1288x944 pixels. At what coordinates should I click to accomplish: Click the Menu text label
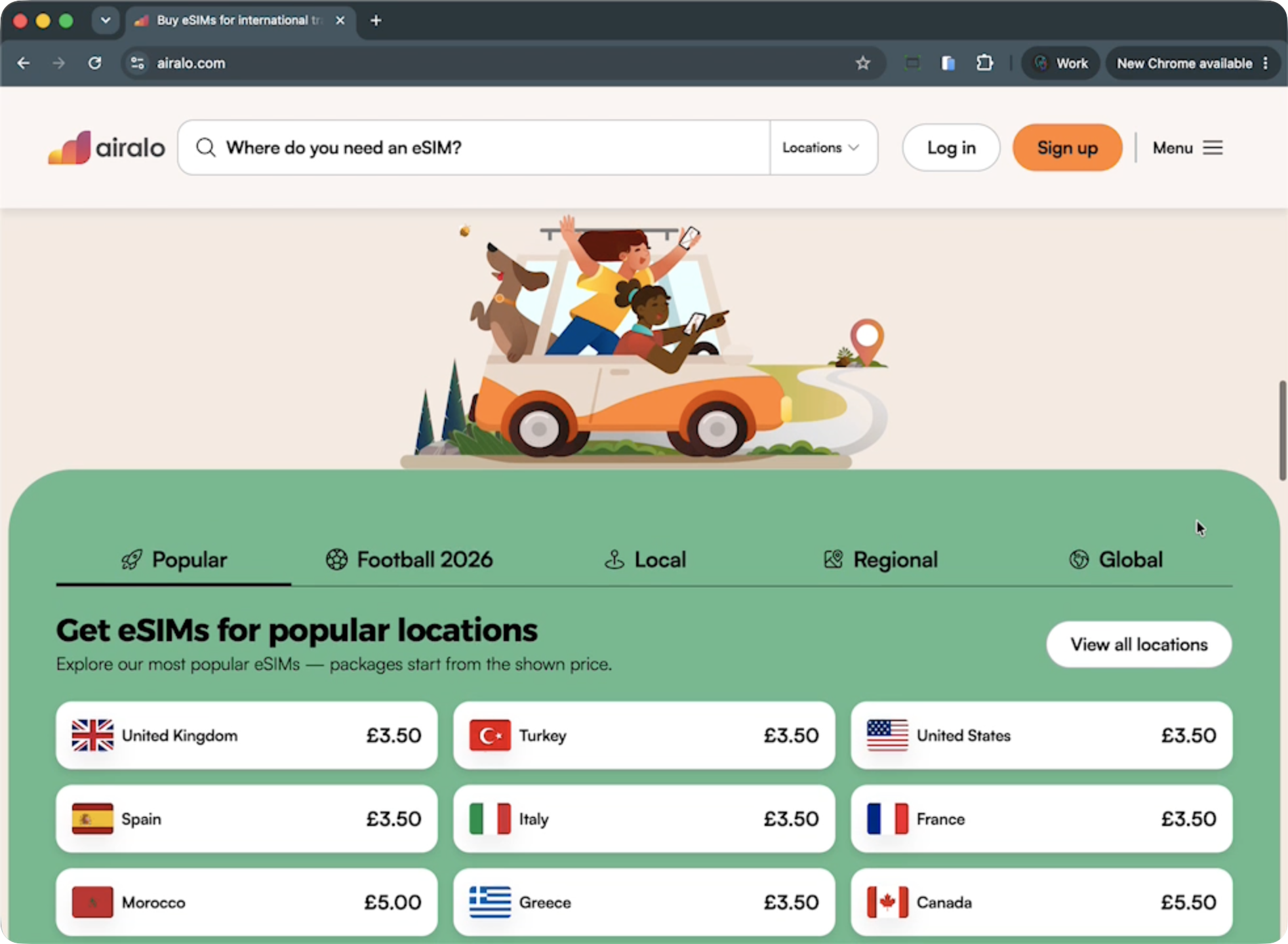click(1173, 147)
